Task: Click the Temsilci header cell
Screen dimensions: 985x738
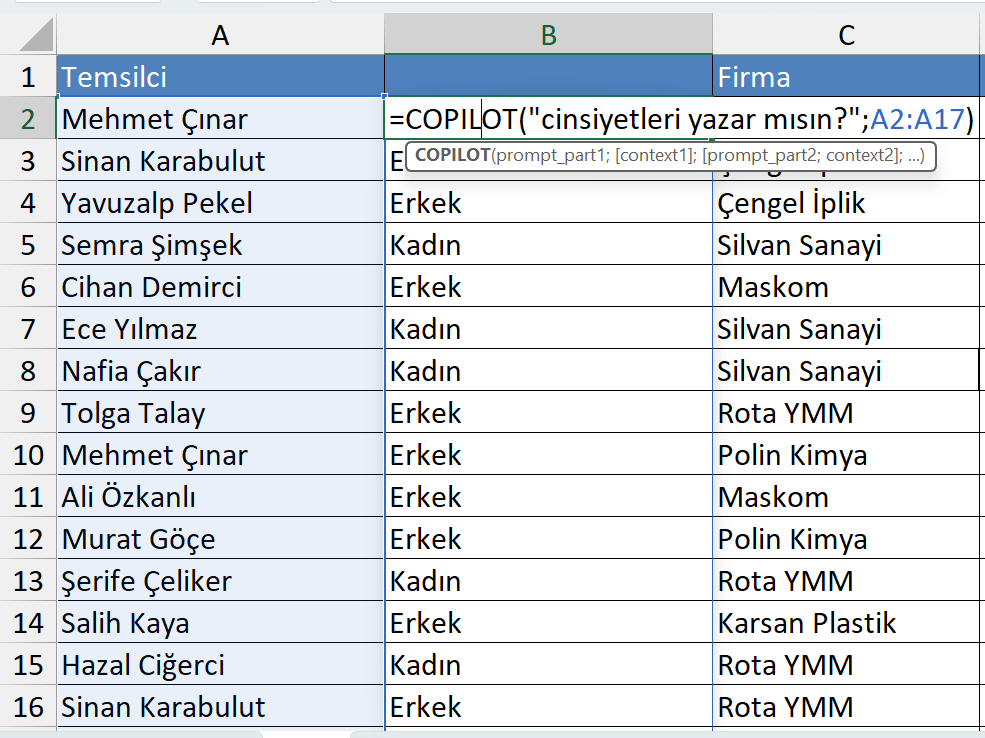Action: [x=220, y=77]
